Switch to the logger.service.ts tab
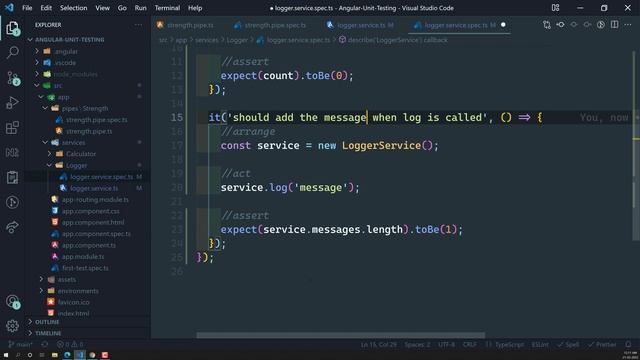 361,25
